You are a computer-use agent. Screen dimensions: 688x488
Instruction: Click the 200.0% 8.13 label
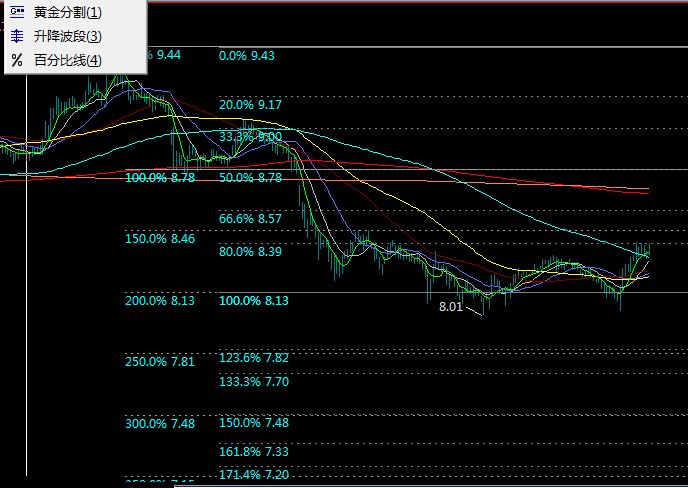pyautogui.click(x=160, y=301)
